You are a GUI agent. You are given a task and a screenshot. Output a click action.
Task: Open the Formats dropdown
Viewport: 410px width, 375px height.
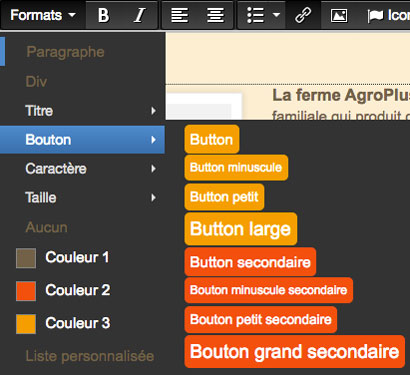[43, 15]
